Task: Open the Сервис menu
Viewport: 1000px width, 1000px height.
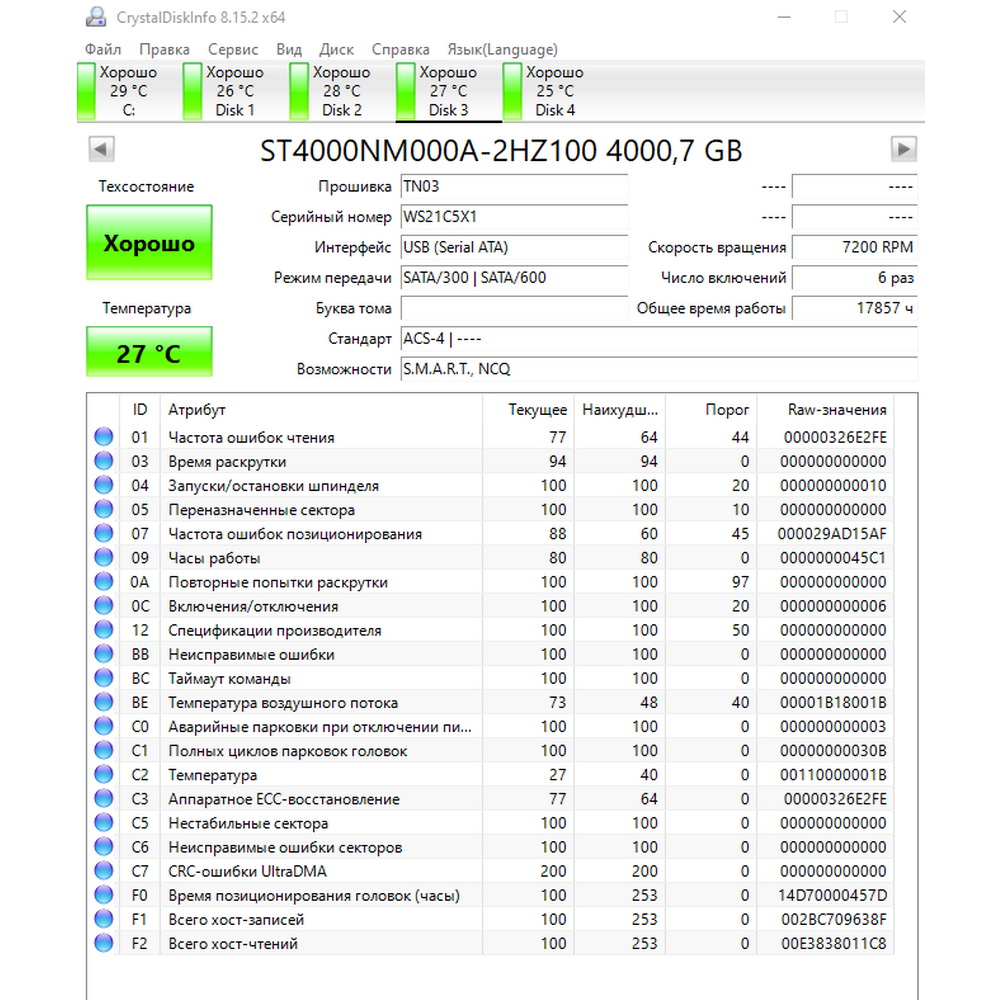Action: click(x=233, y=49)
